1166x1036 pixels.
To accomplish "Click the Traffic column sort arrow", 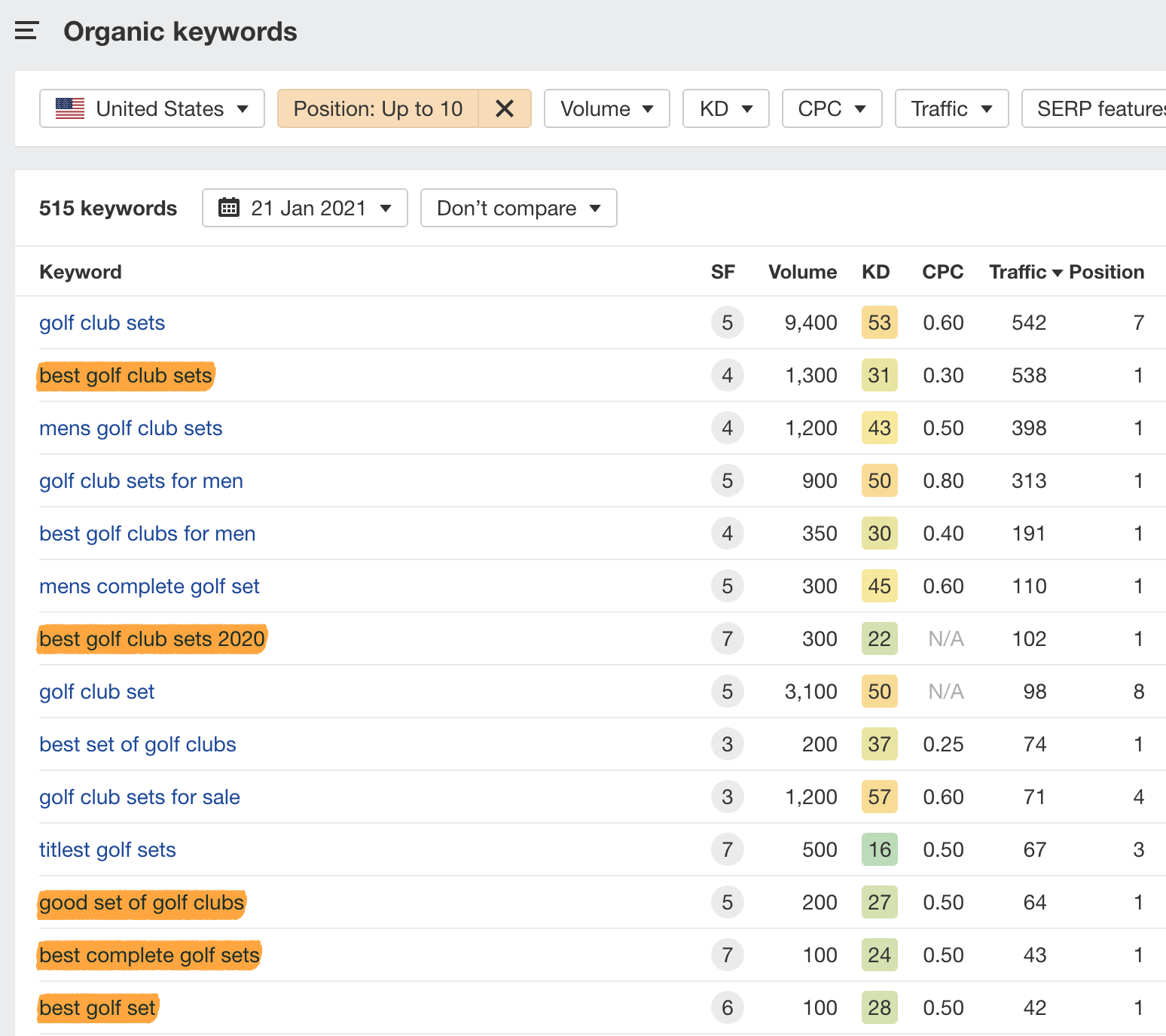I will [x=1058, y=273].
